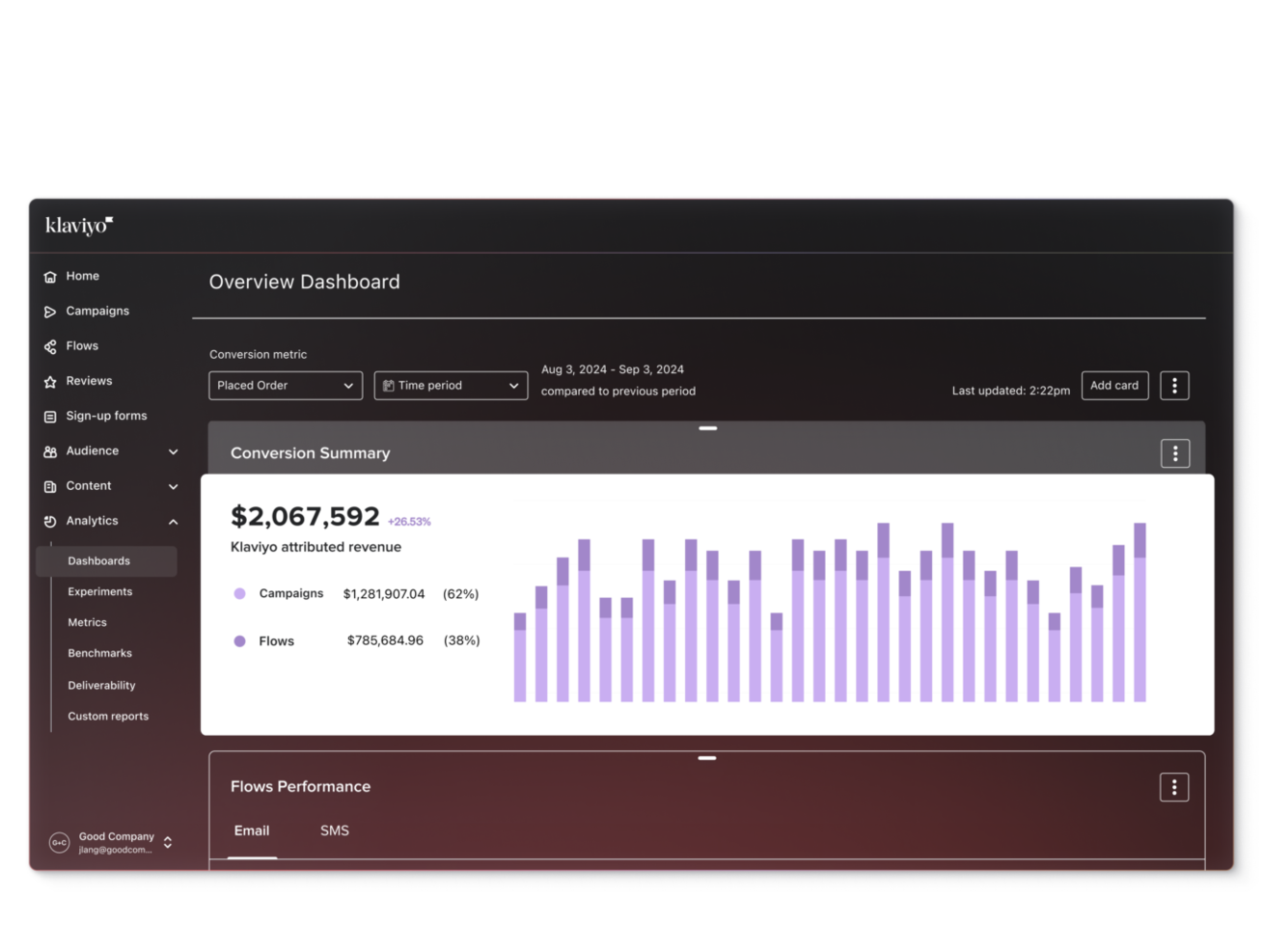
Task: Click the Campaigns $1,281,907.04 value
Action: 384,594
